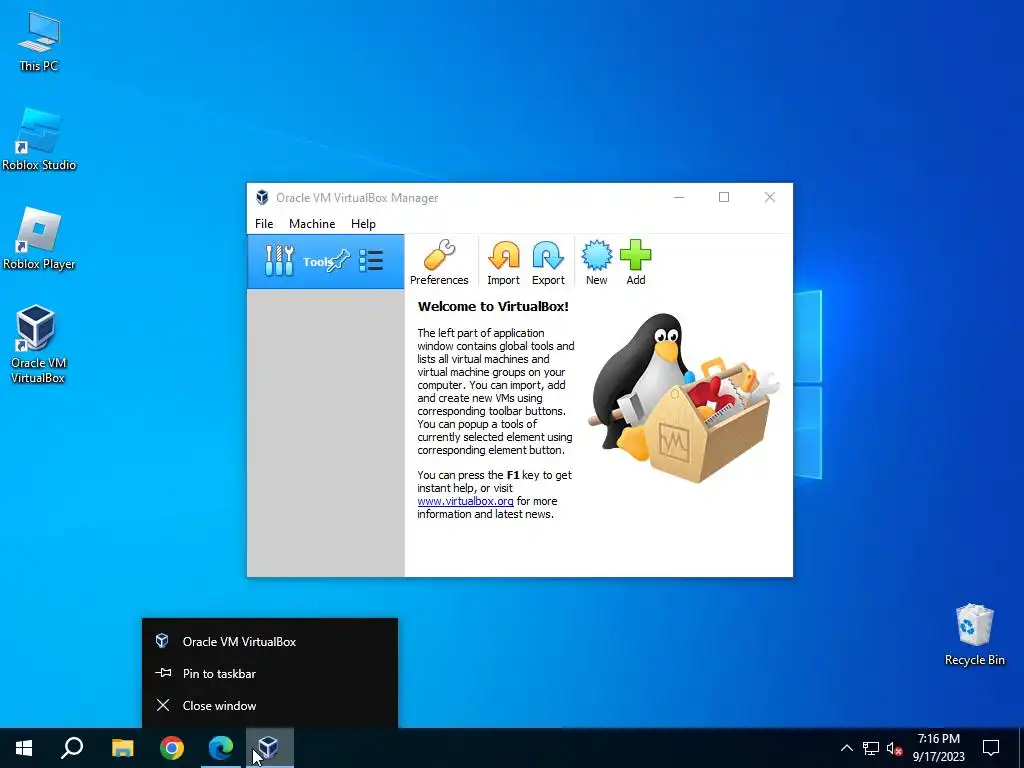
Task: Choose Oracle VM VirtualBox in jump list
Action: 270,641
